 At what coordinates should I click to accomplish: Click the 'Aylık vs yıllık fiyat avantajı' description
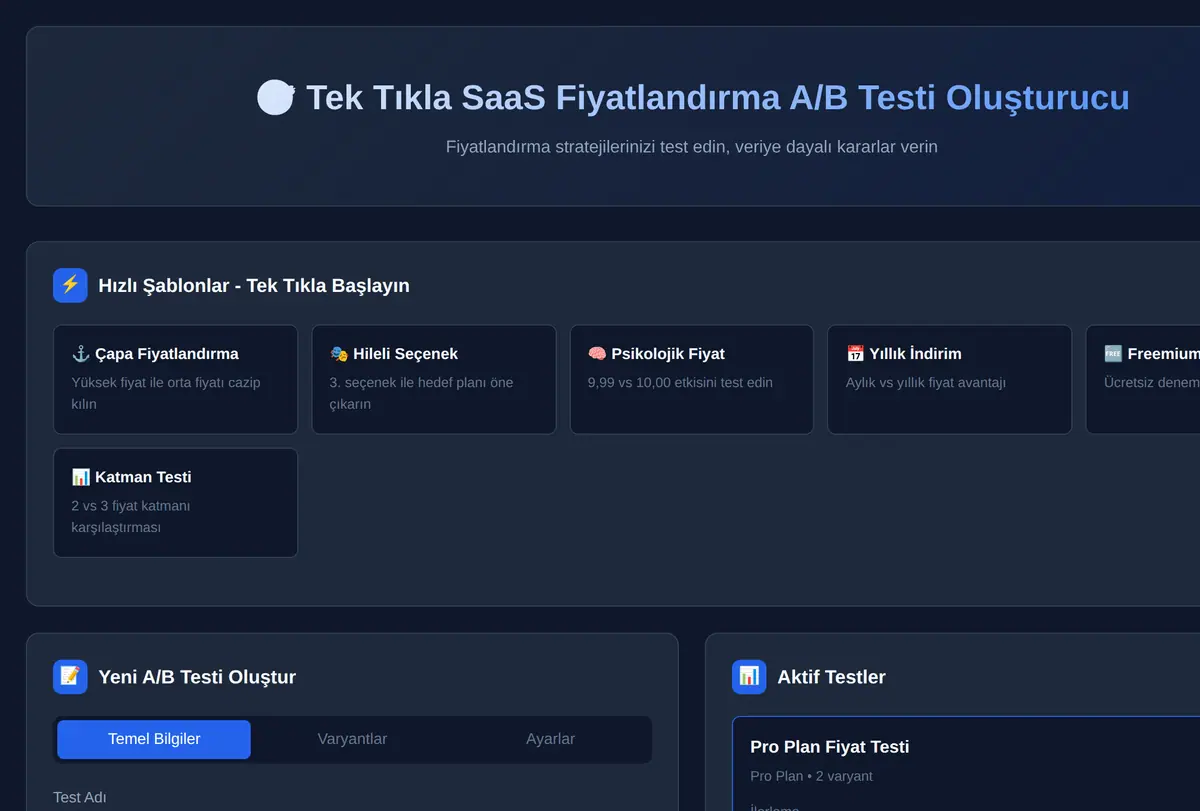click(926, 382)
